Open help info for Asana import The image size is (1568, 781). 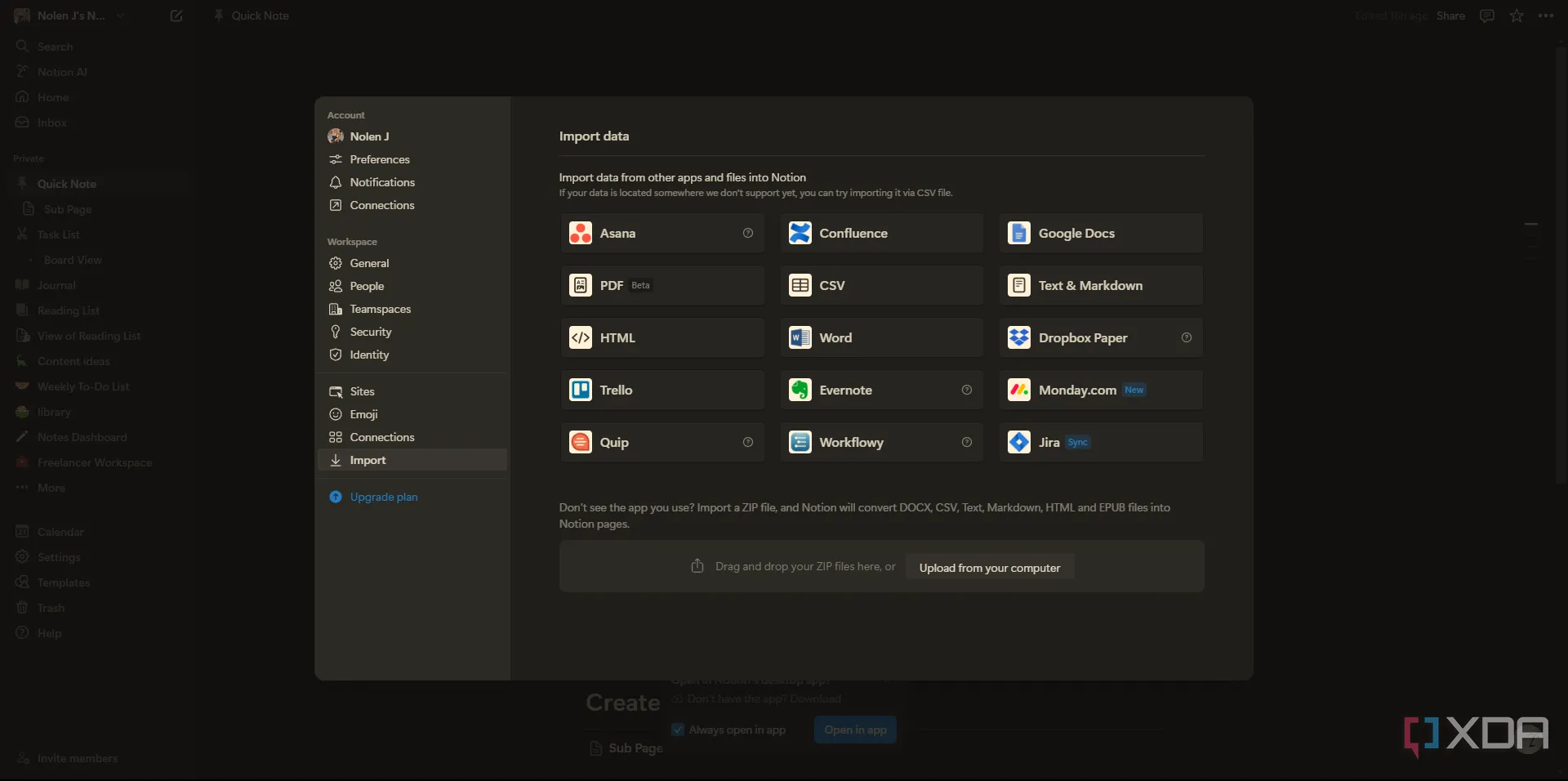click(747, 234)
